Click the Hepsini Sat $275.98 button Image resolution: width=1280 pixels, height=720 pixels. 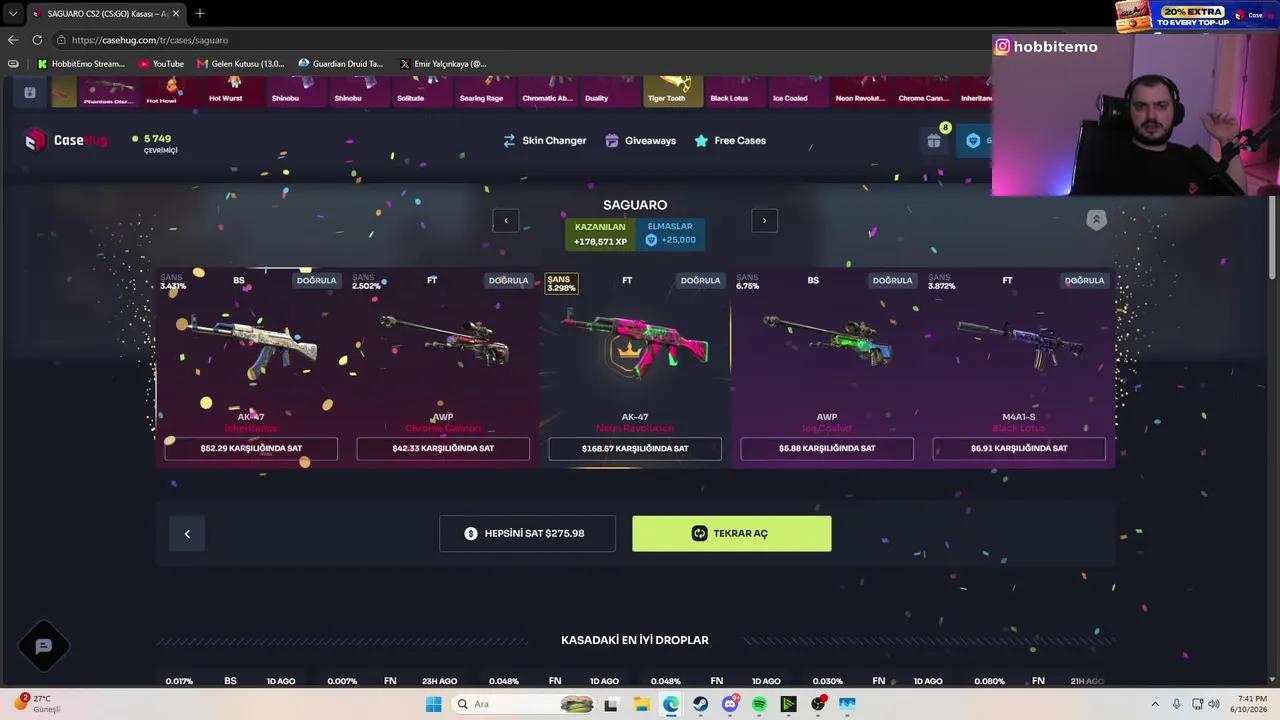pyautogui.click(x=527, y=534)
